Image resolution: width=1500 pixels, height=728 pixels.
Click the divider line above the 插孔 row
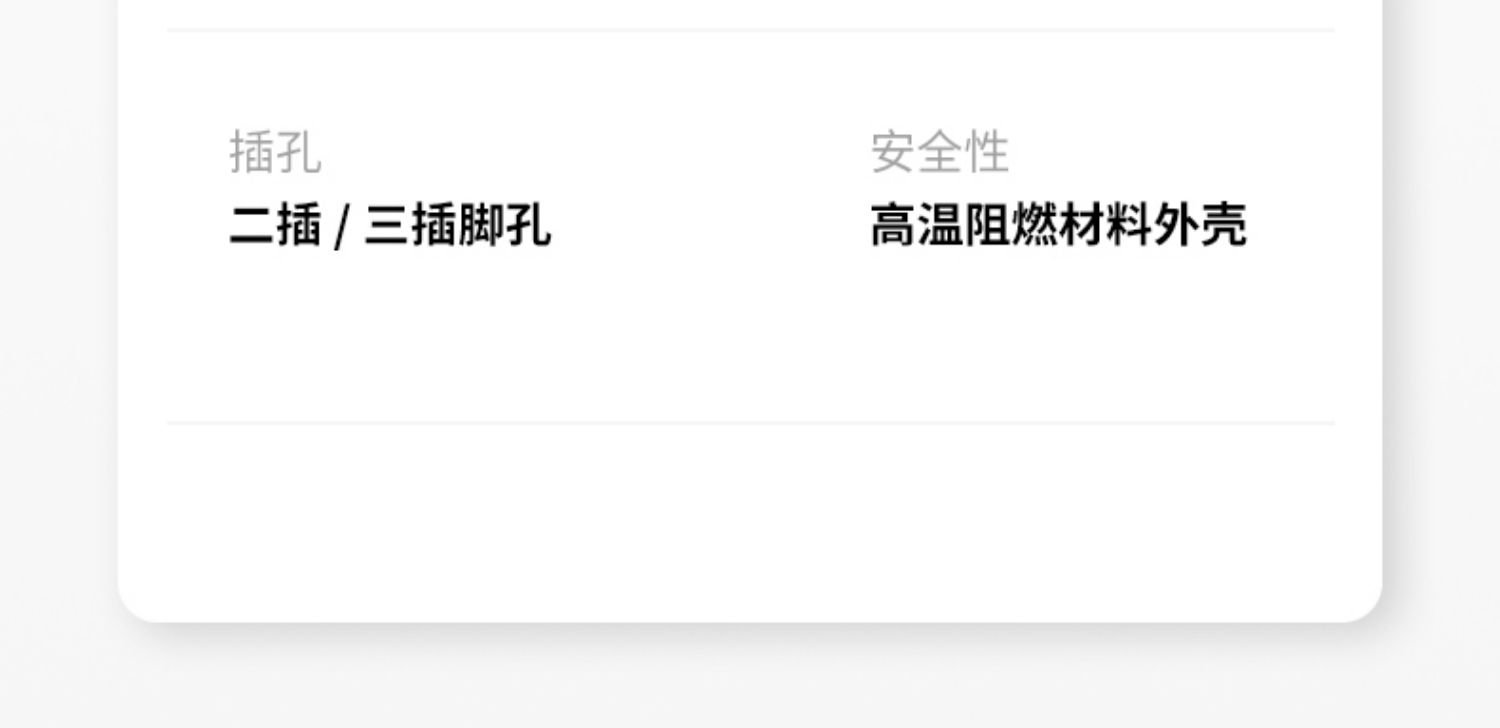[x=750, y=30]
